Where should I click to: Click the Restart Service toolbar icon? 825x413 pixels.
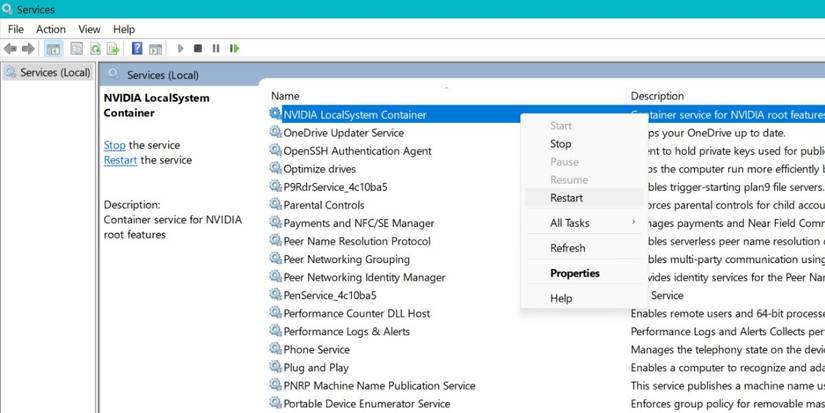coord(234,48)
